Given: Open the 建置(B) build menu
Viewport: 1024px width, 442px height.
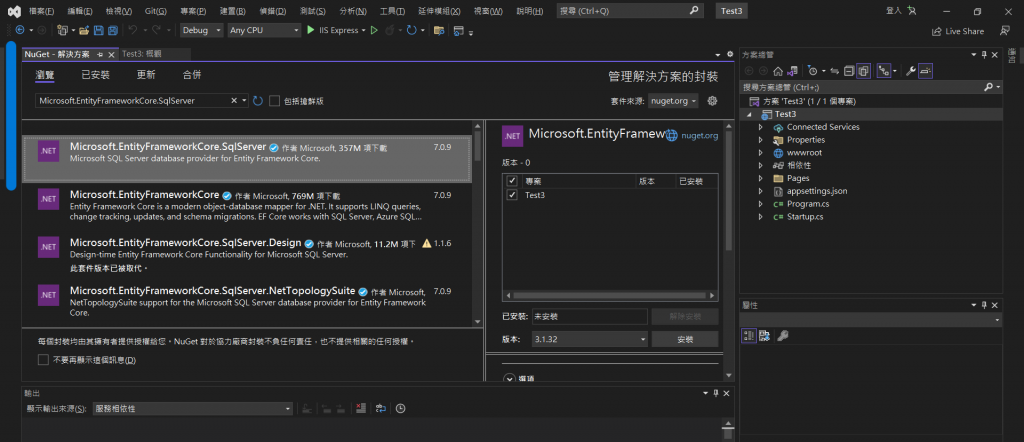Looking at the screenshot, I should click(233, 12).
